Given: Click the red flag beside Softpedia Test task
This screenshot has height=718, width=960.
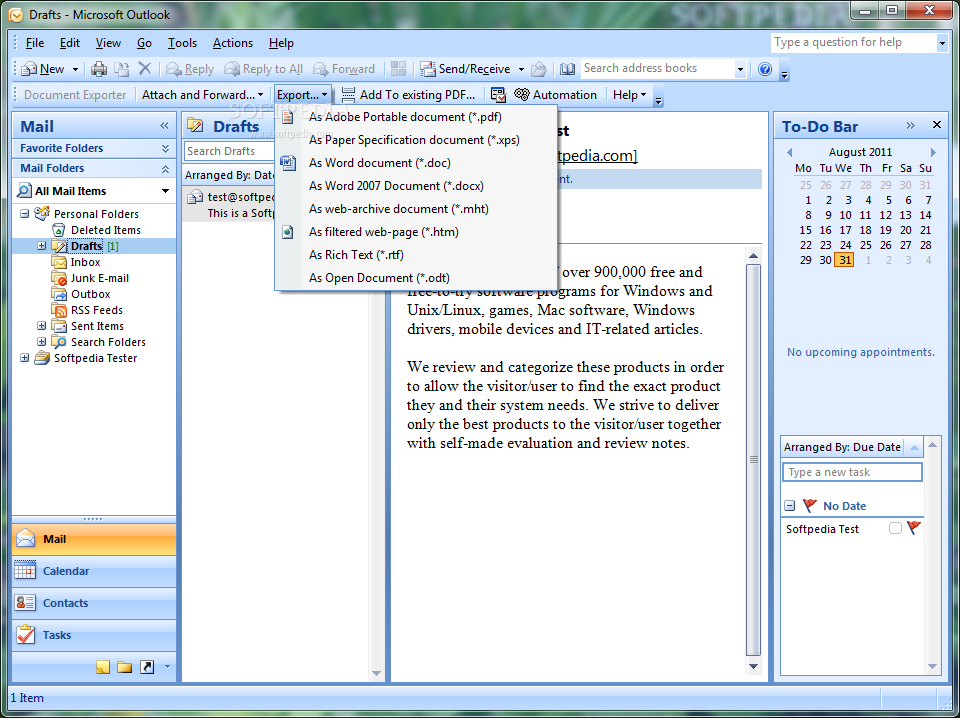Looking at the screenshot, I should click(913, 528).
